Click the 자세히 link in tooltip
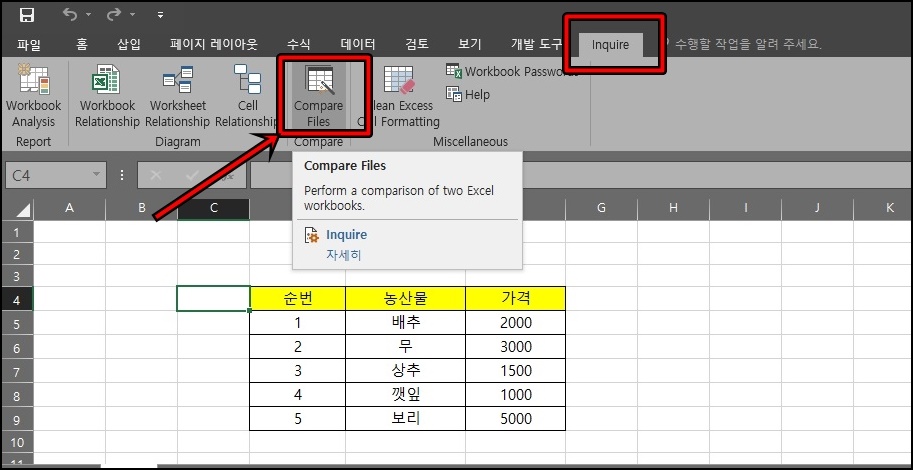Viewport: 913px width, 470px height. coord(344,255)
